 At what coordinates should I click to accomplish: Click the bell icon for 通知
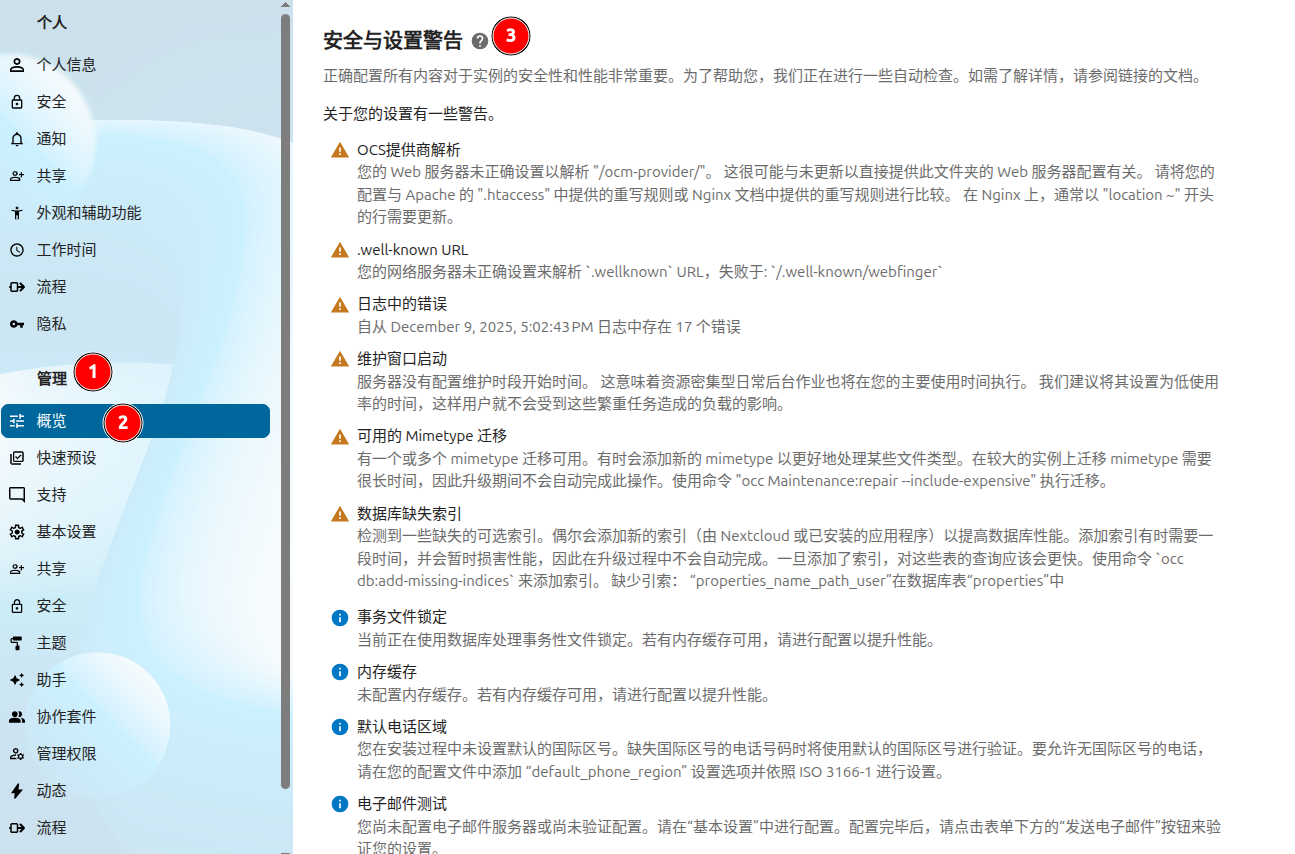point(17,139)
